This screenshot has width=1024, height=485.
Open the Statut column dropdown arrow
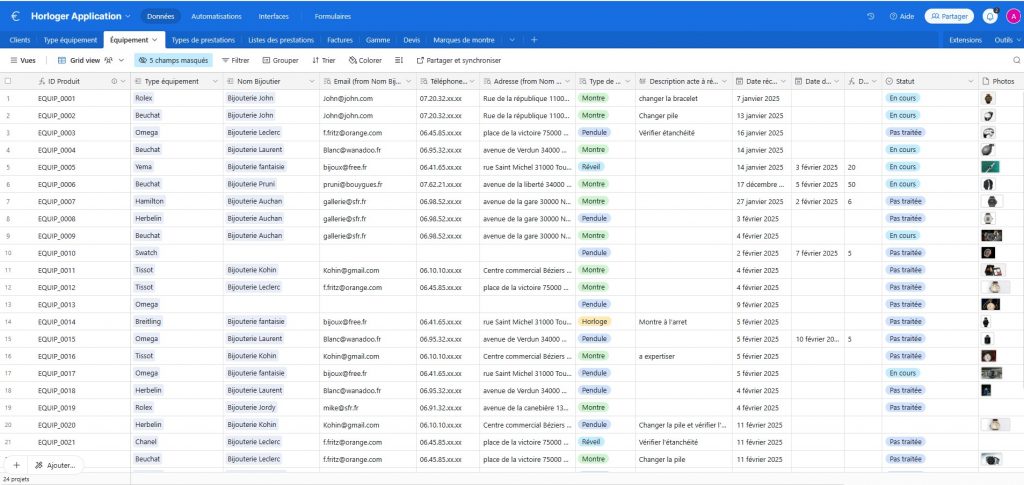coord(970,81)
